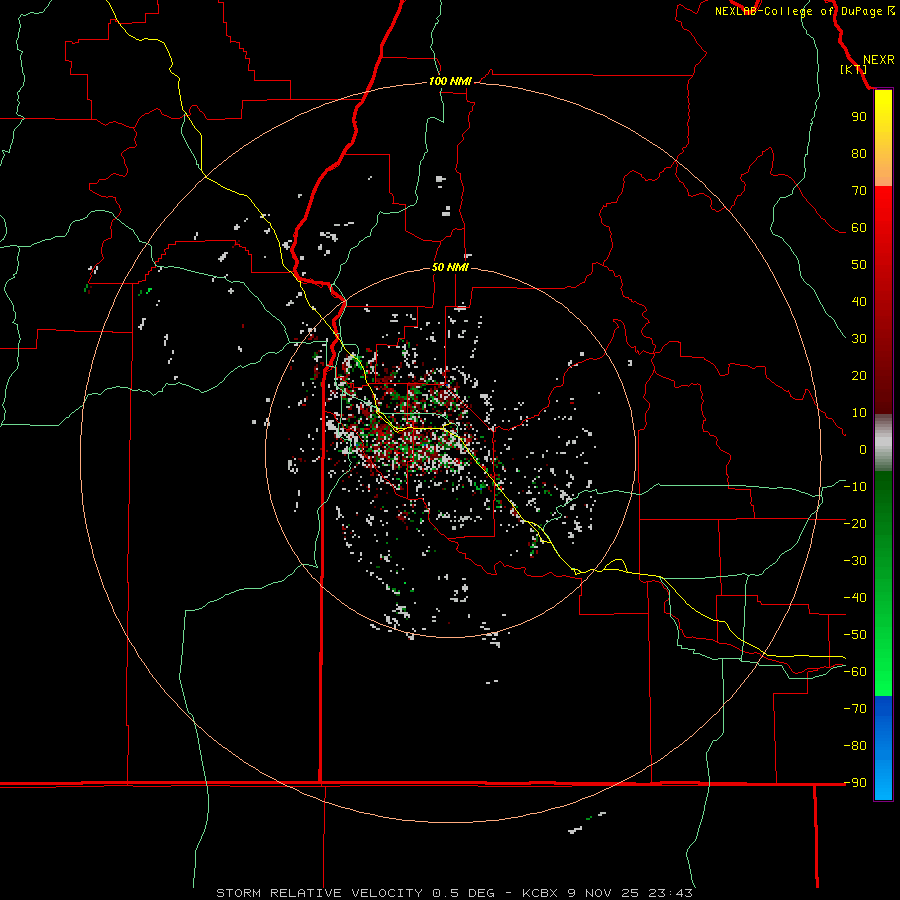This screenshot has width=900, height=900.
Task: Click the Storm Relative Velocity caption text
Action: [319, 893]
